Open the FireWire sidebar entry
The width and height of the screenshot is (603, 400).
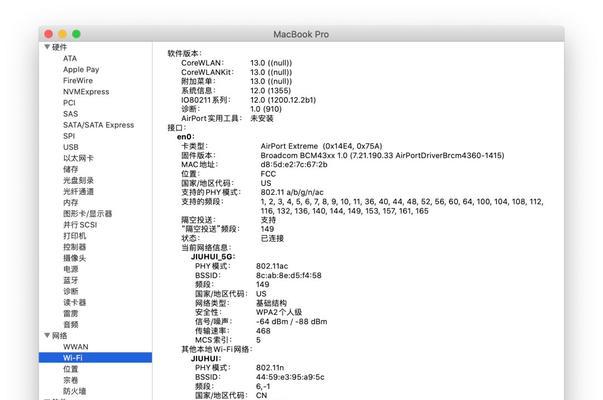pyautogui.click(x=78, y=80)
